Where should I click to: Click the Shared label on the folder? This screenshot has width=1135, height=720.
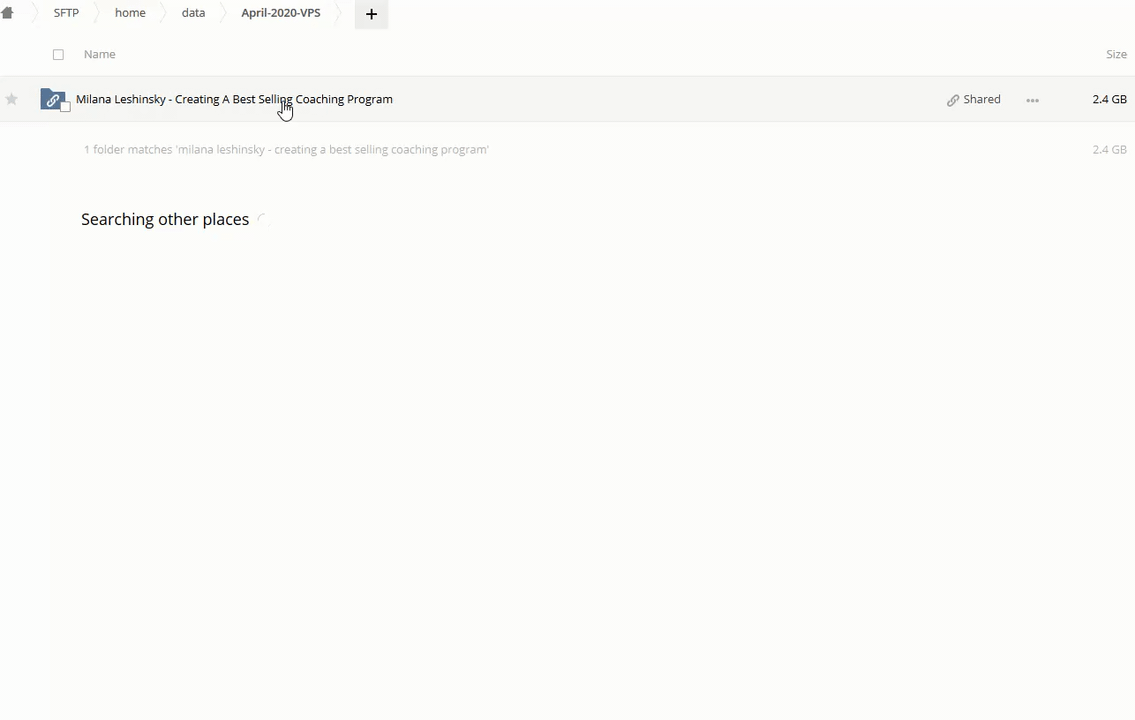tap(981, 99)
